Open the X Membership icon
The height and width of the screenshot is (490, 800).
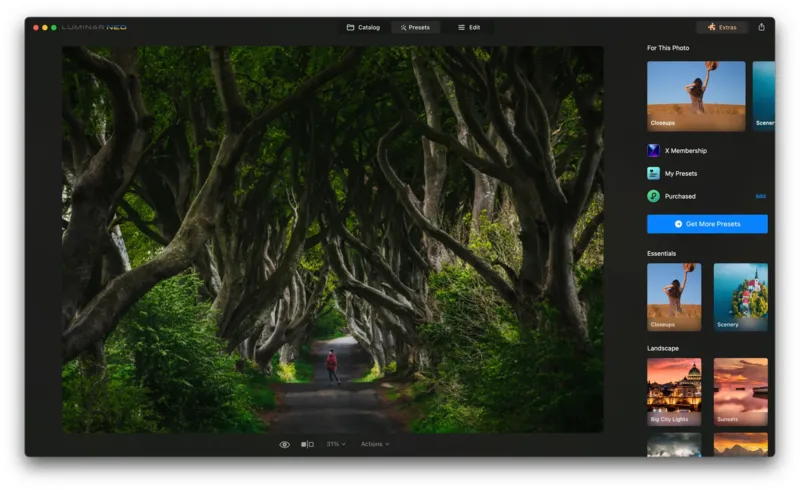(653, 151)
